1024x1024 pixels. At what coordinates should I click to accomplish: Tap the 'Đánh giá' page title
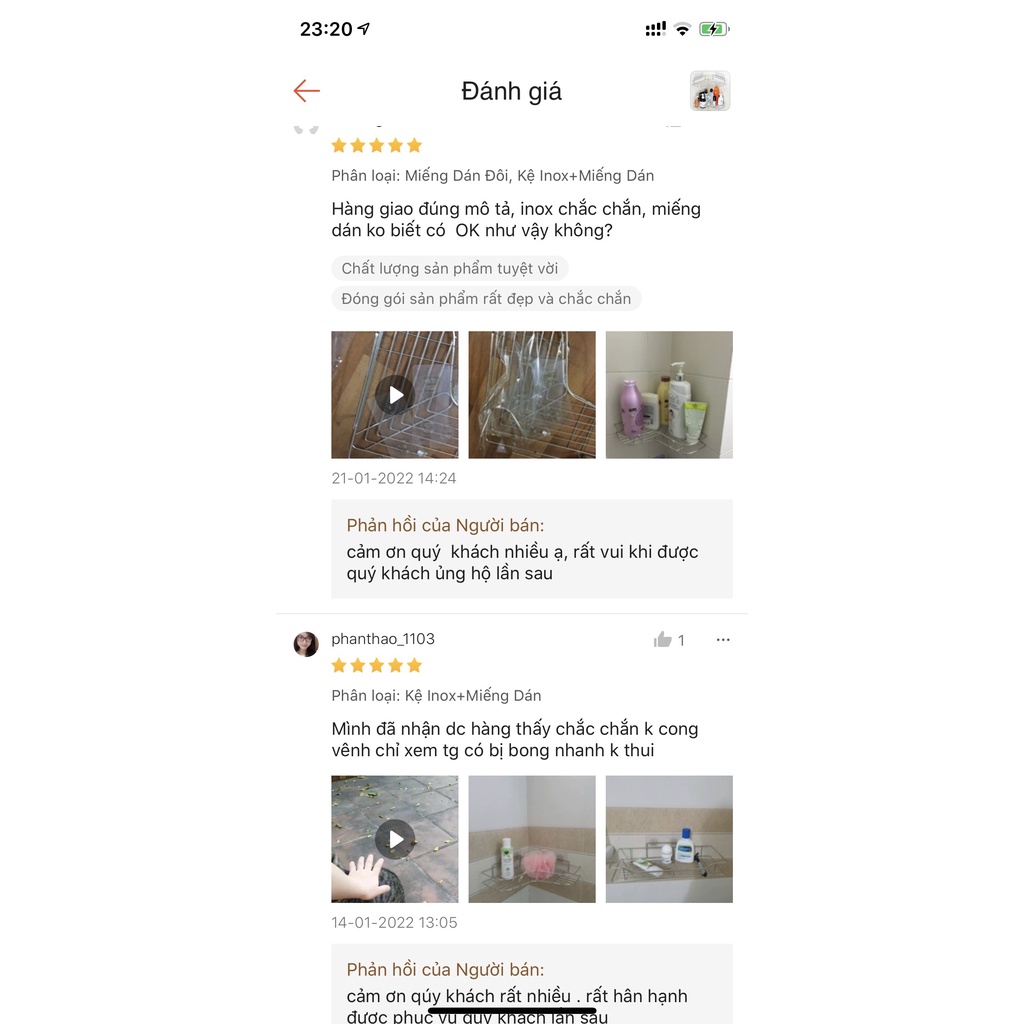(x=511, y=91)
